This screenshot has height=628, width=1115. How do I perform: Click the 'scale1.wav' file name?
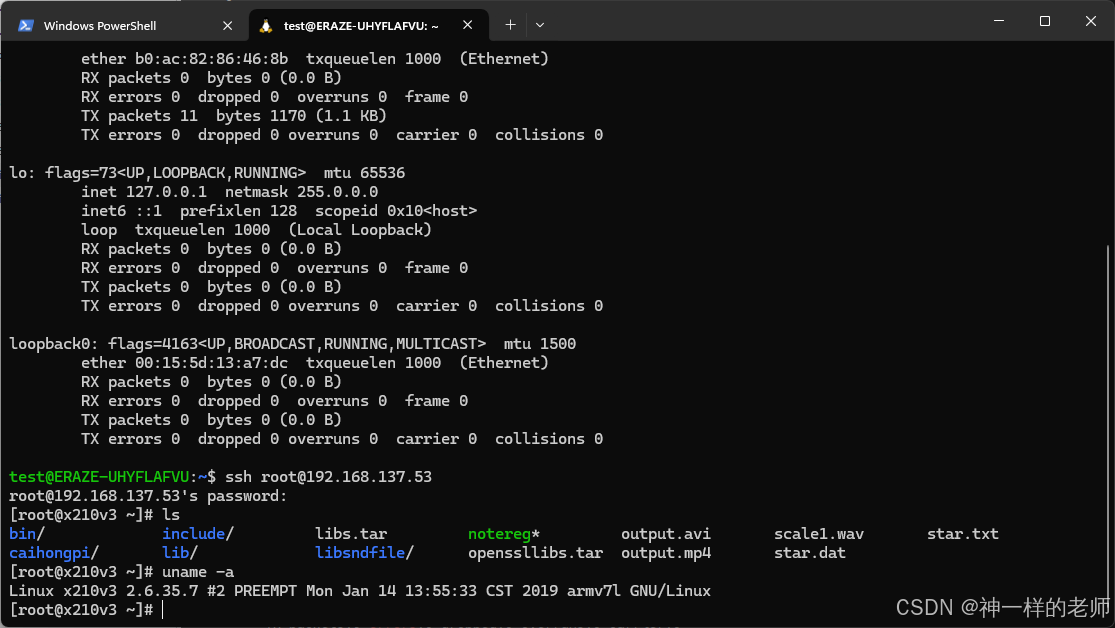coord(818,533)
